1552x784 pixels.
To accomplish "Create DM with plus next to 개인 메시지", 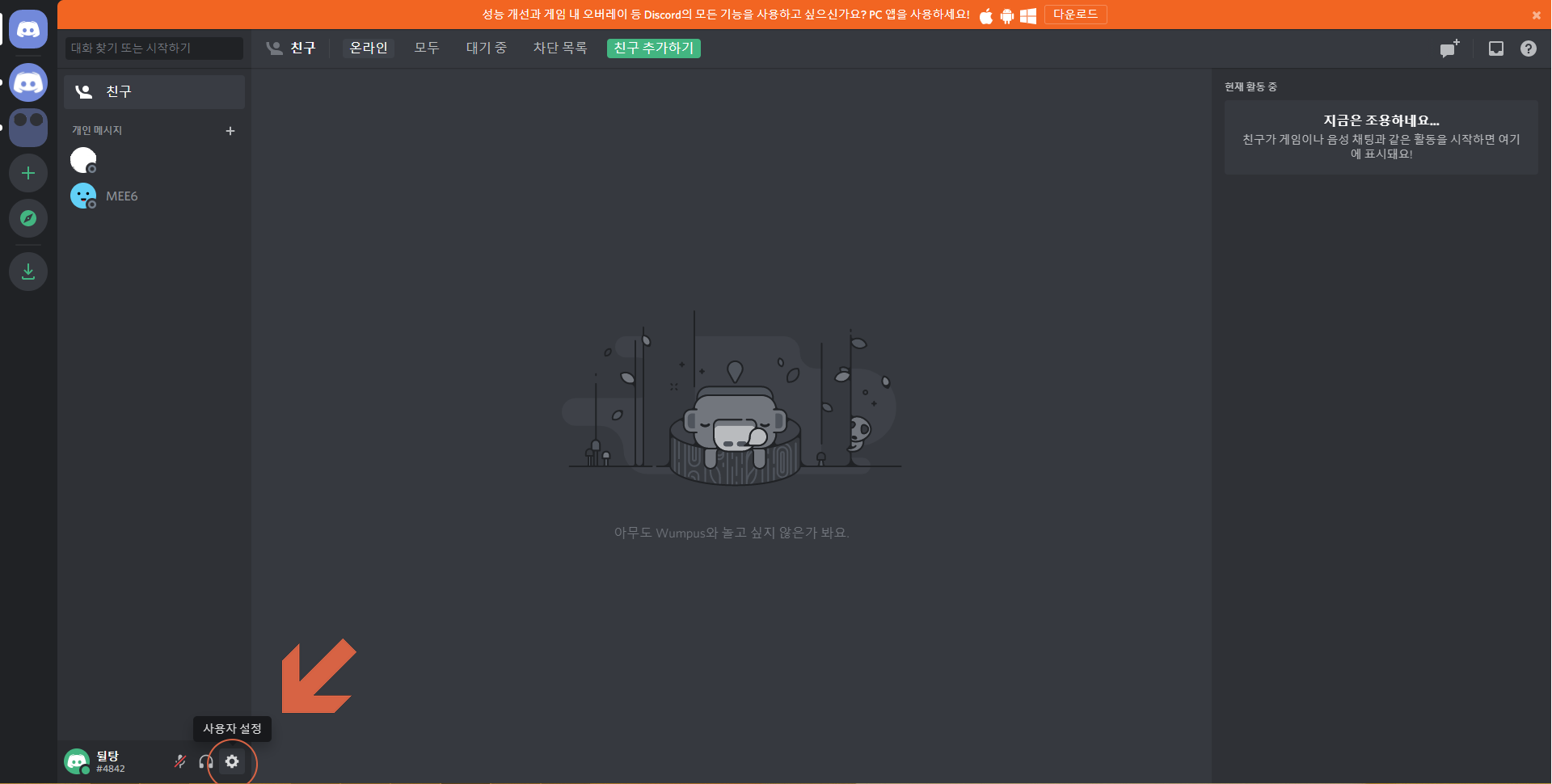I will (230, 130).
